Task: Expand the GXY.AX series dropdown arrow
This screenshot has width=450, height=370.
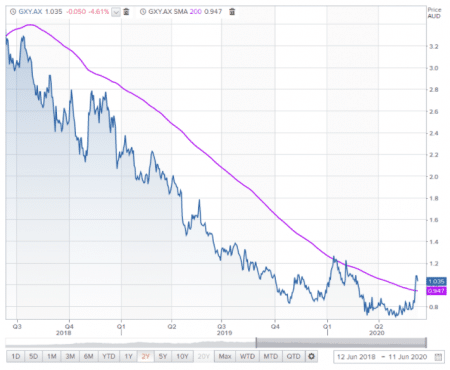Action: pyautogui.click(x=116, y=12)
